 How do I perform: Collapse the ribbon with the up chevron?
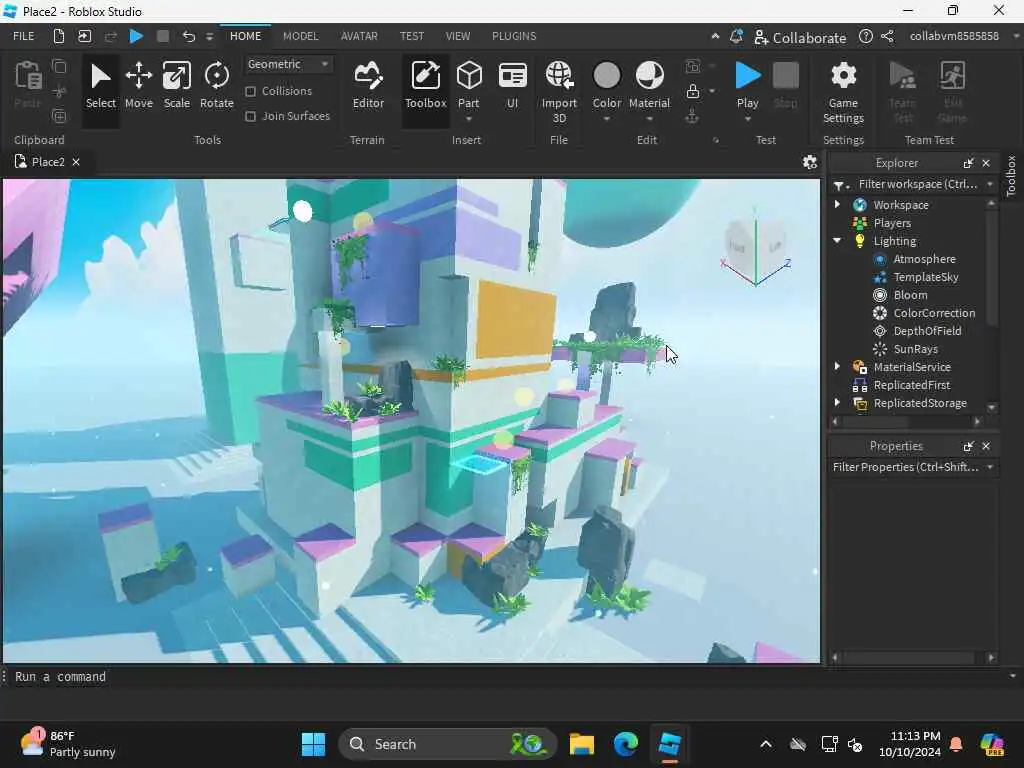click(715, 37)
